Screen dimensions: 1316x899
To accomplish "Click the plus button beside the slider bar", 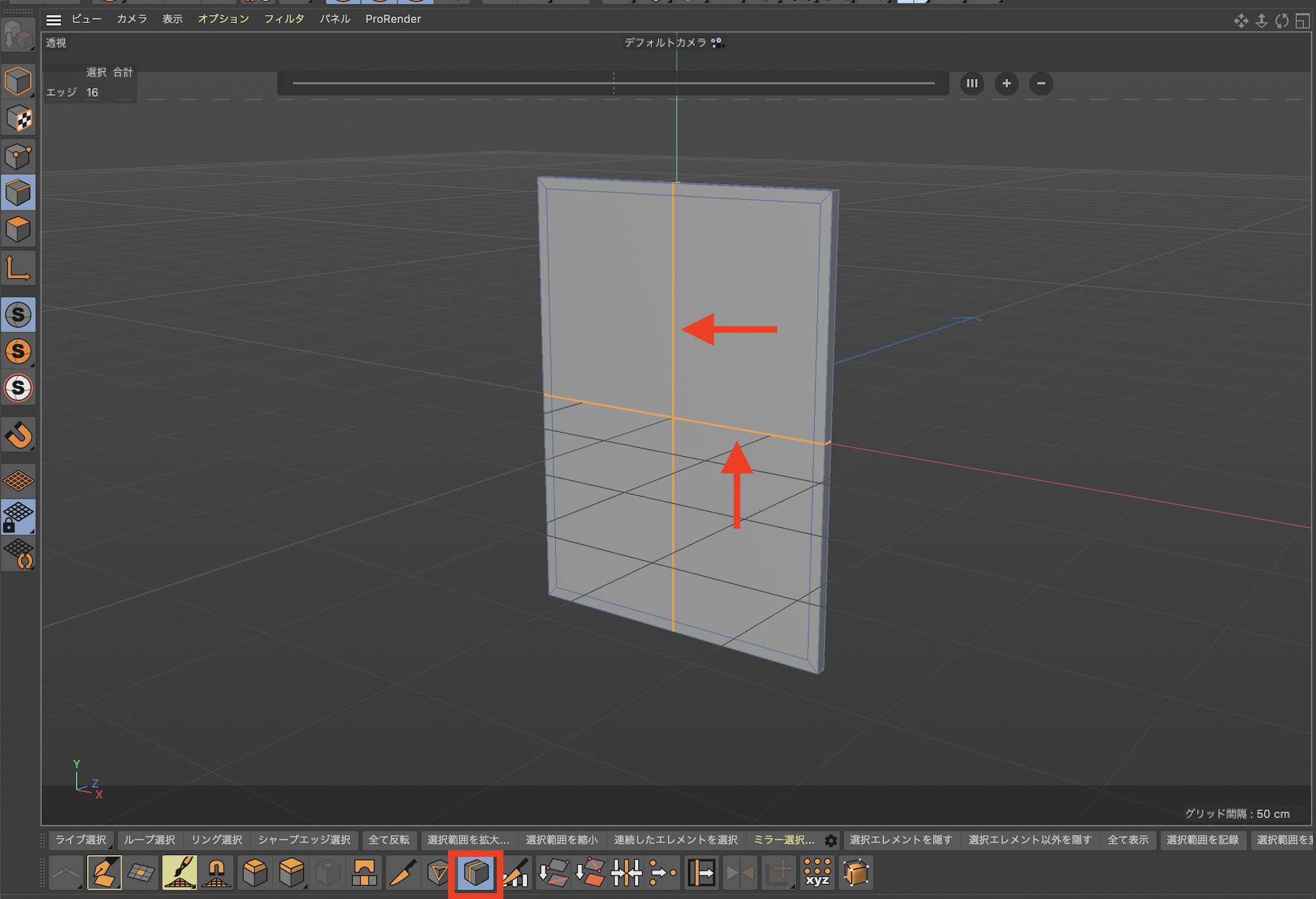I will pos(1006,84).
